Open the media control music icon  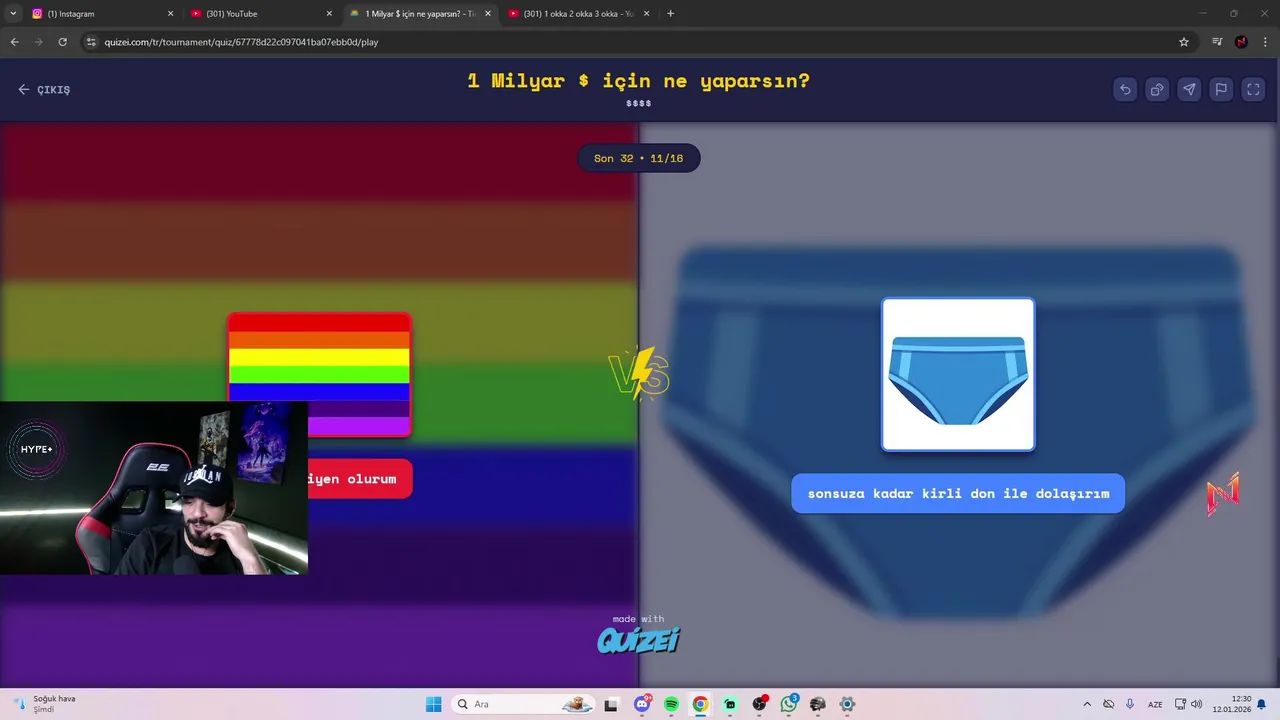coord(1217,42)
